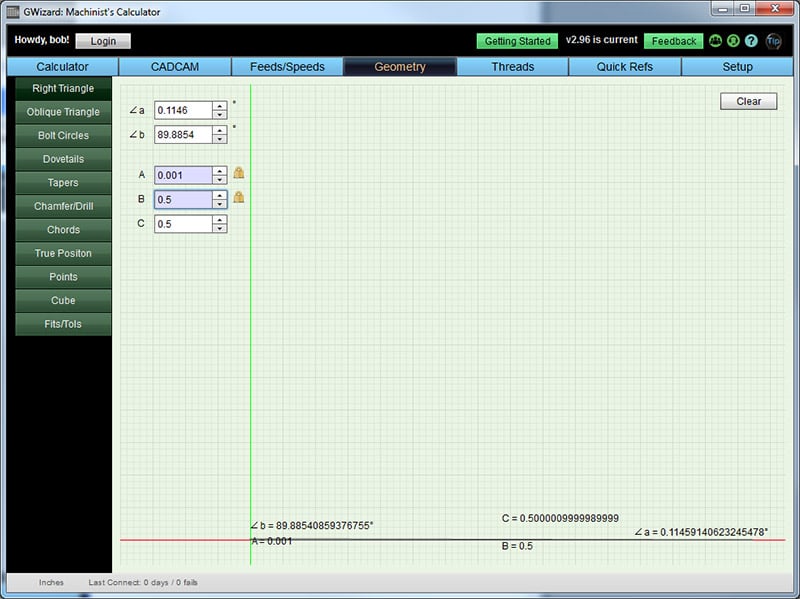Click inside the C value field
Image resolution: width=800 pixels, height=599 pixels.
pos(180,224)
